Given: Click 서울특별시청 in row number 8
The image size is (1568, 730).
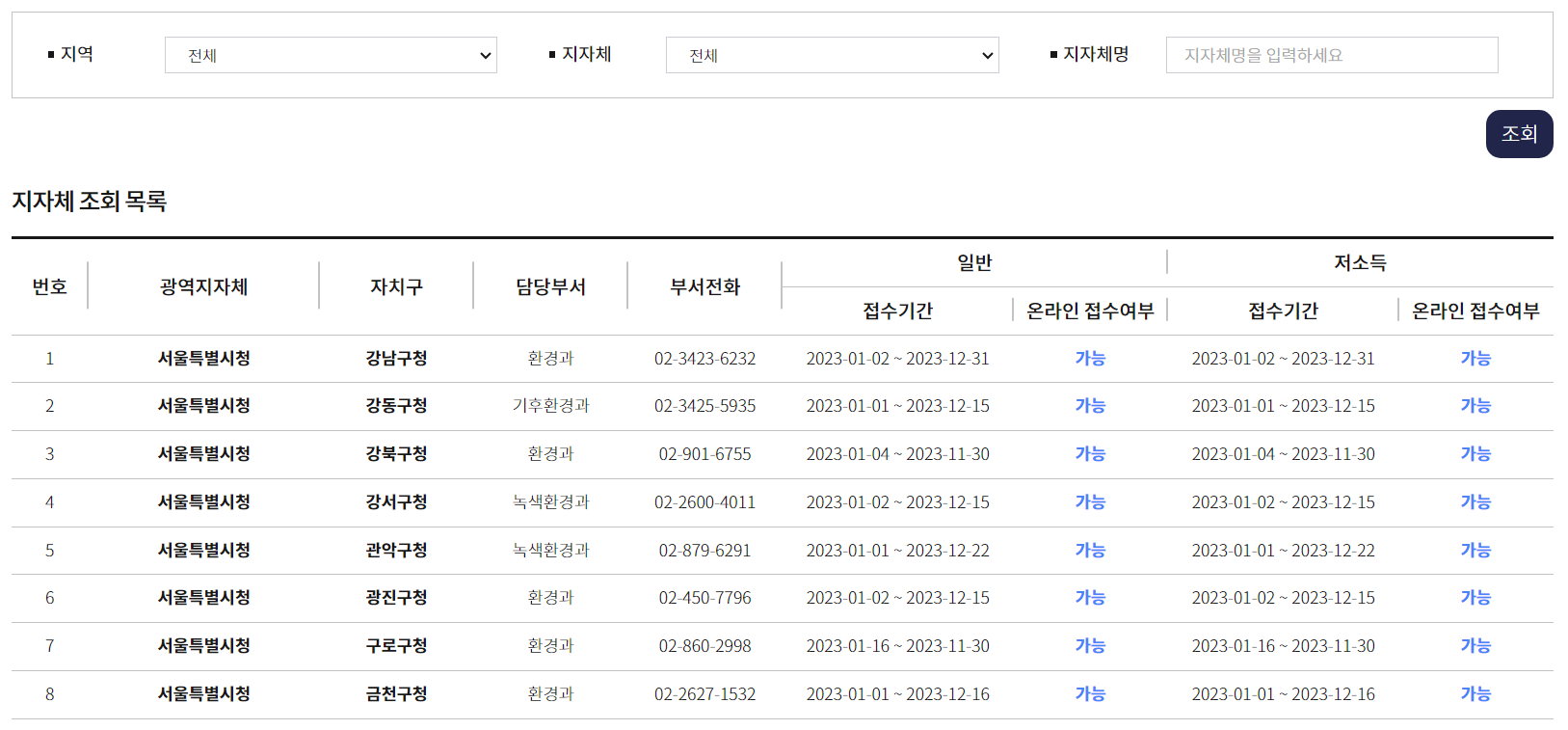Looking at the screenshot, I should (203, 694).
